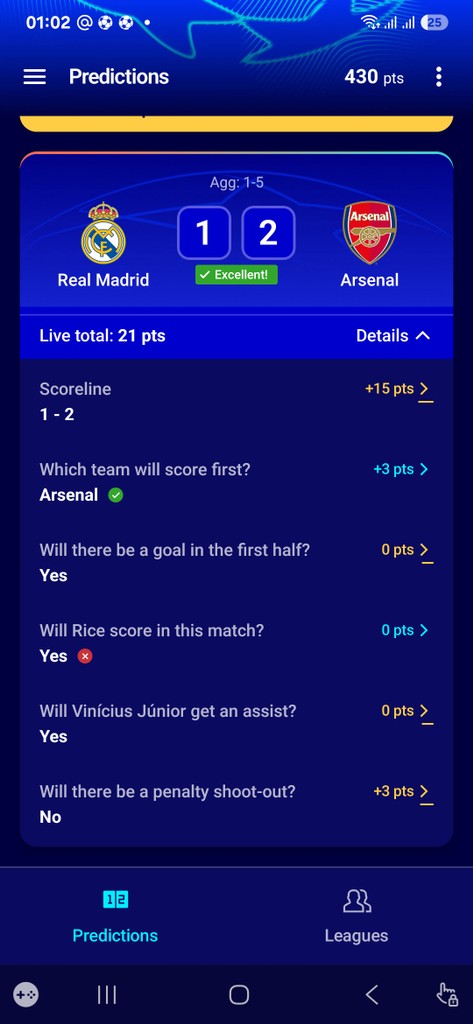Tap the game controller icon in navigation bar

click(27, 995)
